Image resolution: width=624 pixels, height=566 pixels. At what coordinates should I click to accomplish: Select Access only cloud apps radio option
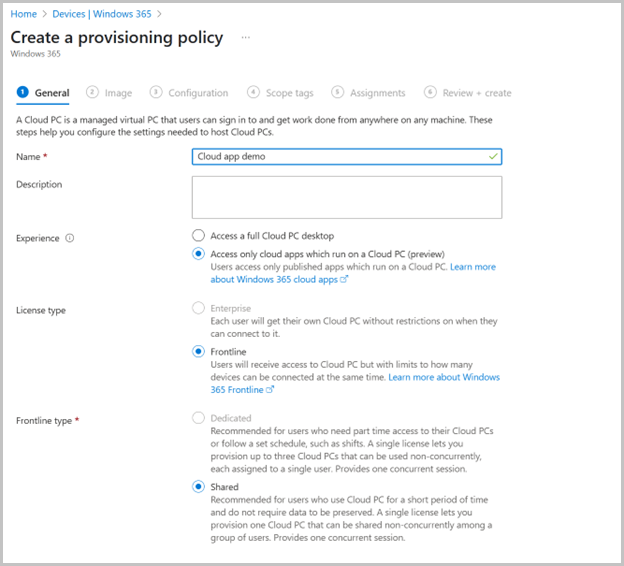click(198, 254)
